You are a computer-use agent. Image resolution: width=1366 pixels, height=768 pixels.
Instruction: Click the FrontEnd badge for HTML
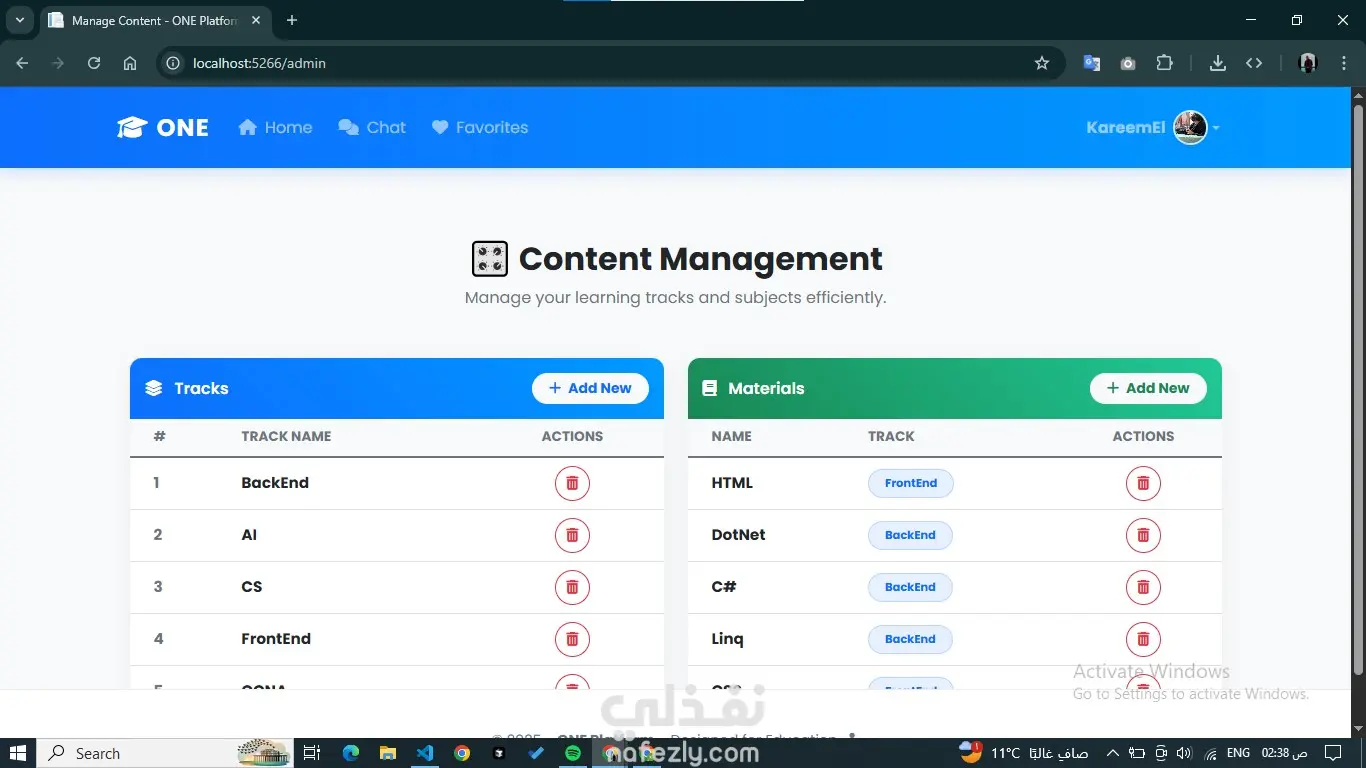911,483
